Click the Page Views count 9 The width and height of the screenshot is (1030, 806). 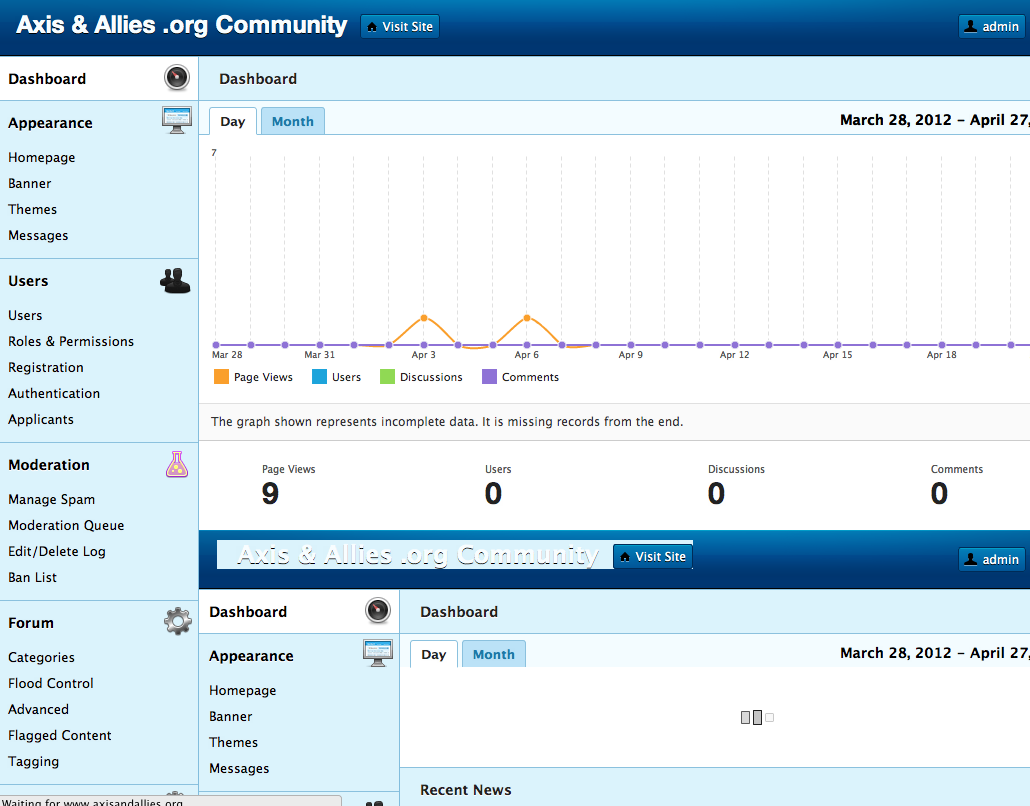pyautogui.click(x=270, y=493)
